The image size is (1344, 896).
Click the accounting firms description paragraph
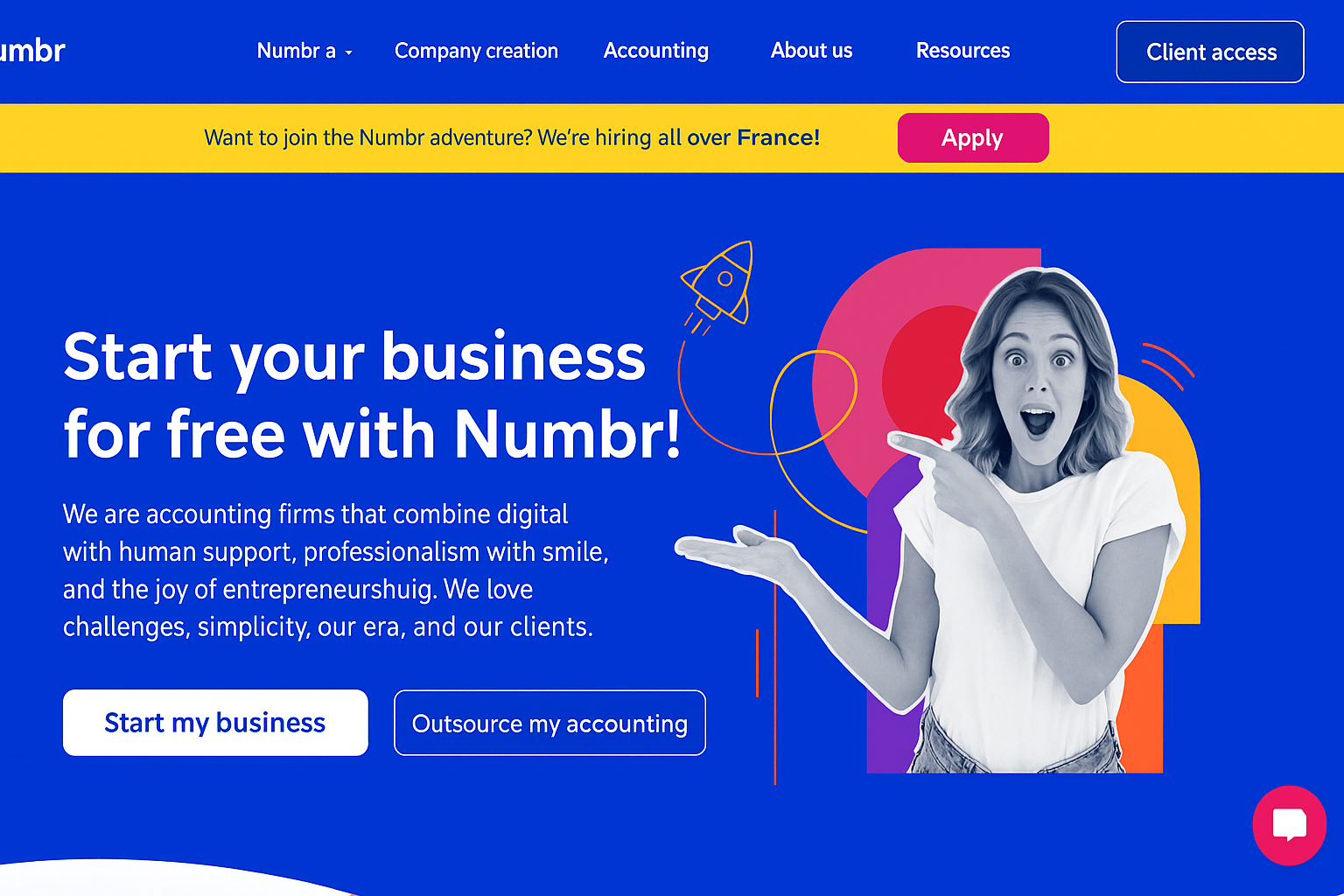[336, 570]
